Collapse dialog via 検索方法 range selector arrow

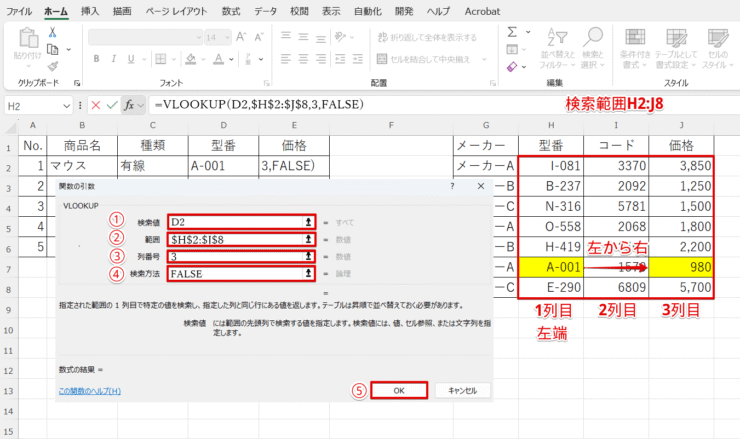coord(309,273)
